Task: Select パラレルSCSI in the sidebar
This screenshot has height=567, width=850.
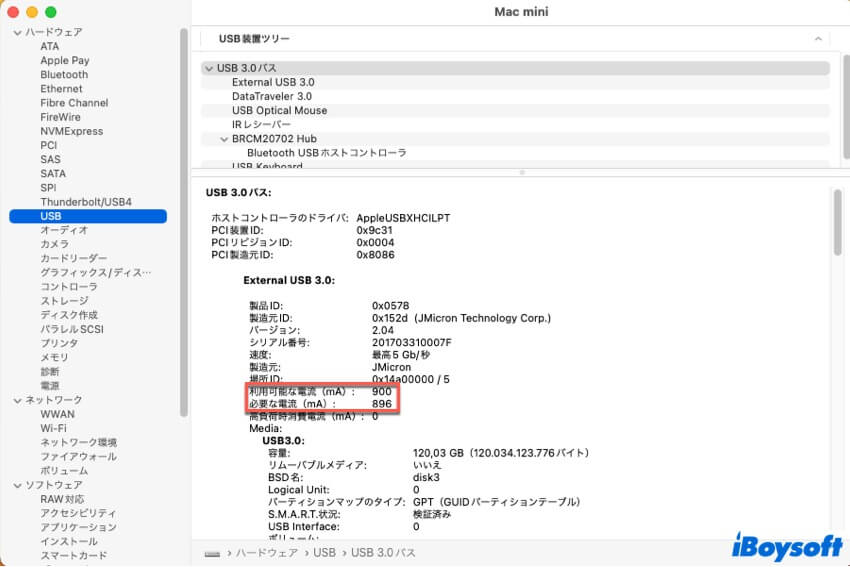Action: pos(72,329)
